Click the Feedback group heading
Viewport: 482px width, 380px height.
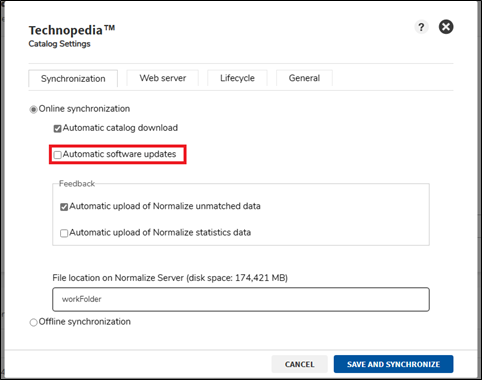click(x=77, y=184)
